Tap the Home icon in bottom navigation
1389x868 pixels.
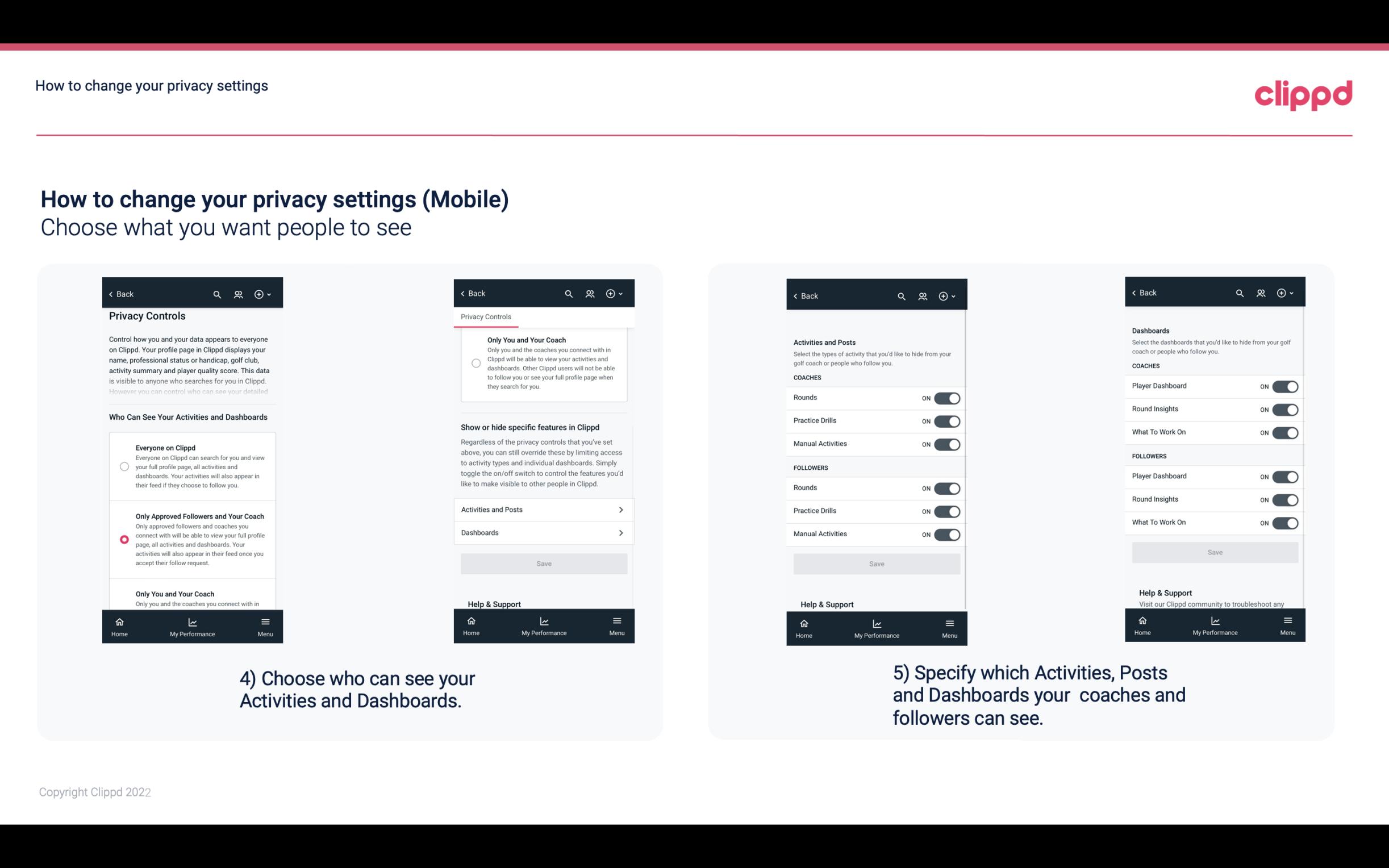[119, 622]
